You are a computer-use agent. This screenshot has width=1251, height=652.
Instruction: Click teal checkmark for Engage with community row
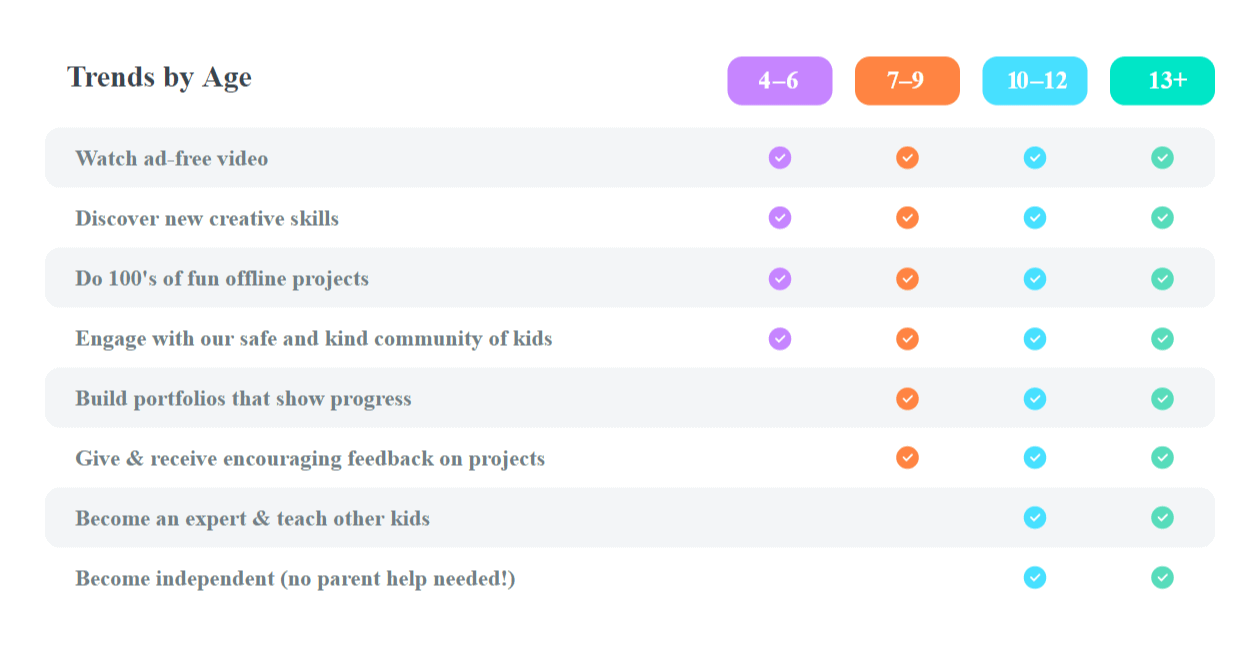[1162, 339]
